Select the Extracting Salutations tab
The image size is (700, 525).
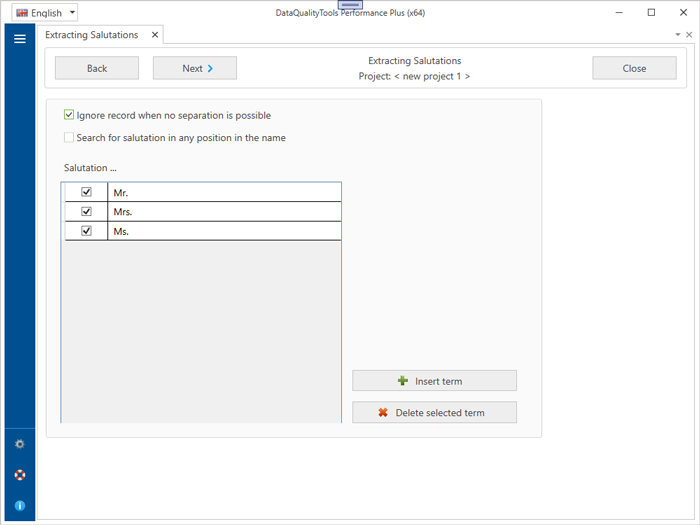point(92,35)
